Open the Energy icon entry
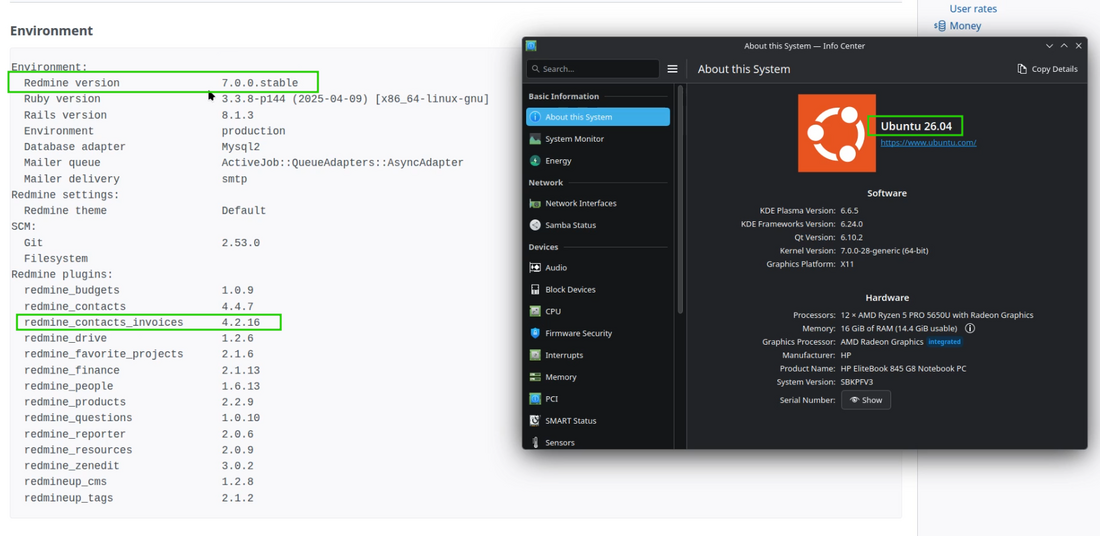The width and height of the screenshot is (1100, 536). click(535, 161)
